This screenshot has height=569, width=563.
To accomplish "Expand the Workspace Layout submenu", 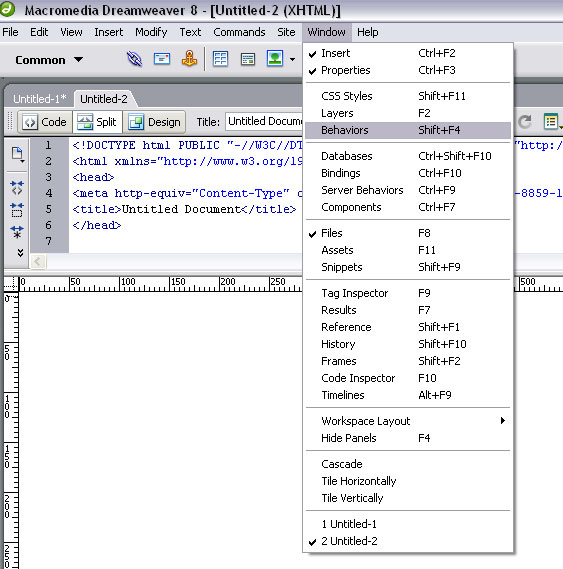I will [408, 421].
